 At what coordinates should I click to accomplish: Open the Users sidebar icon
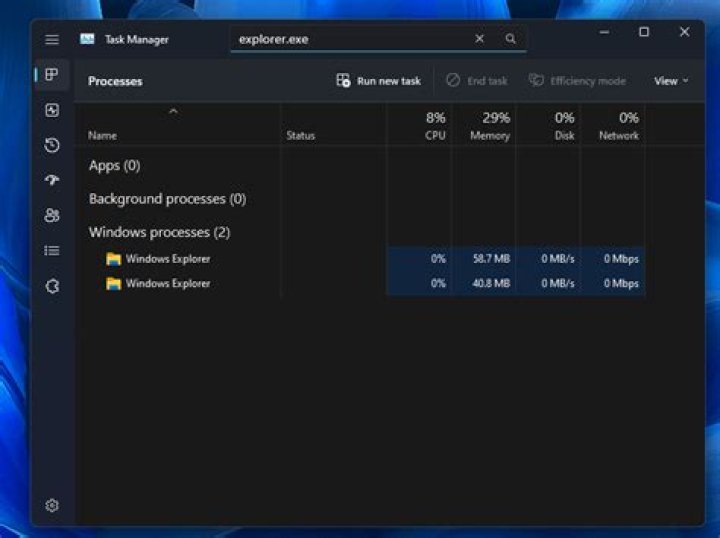52,215
